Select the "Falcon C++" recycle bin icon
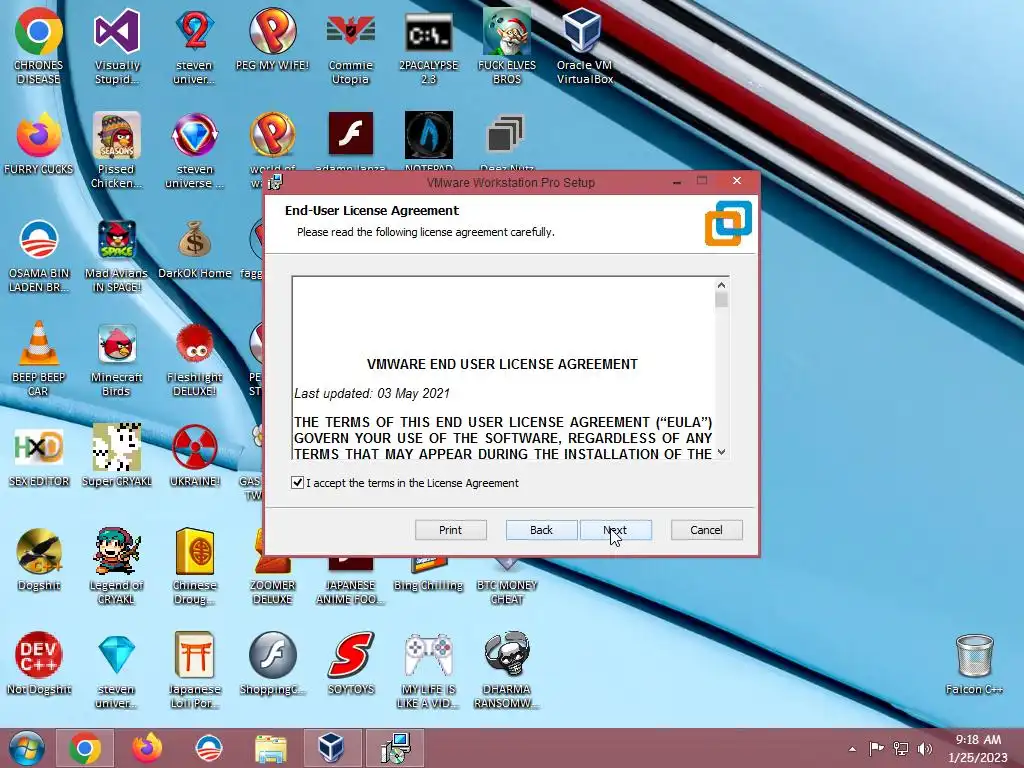 pyautogui.click(x=974, y=664)
